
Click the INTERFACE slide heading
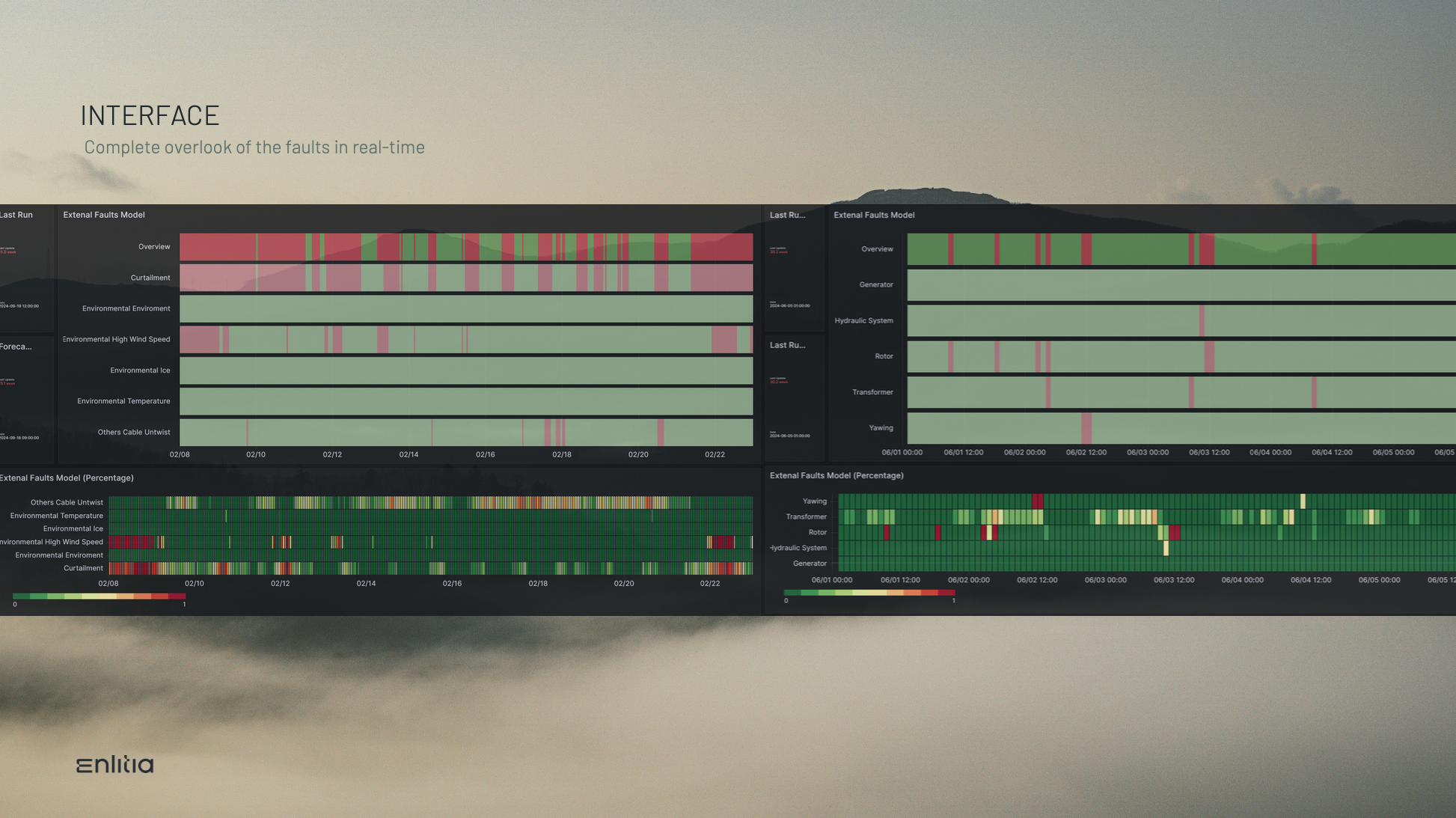pyautogui.click(x=150, y=115)
